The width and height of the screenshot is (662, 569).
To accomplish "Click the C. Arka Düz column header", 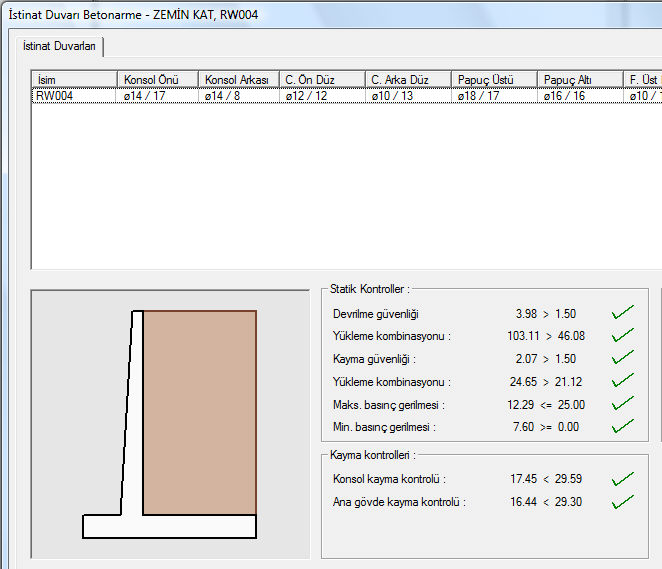I will (408, 79).
